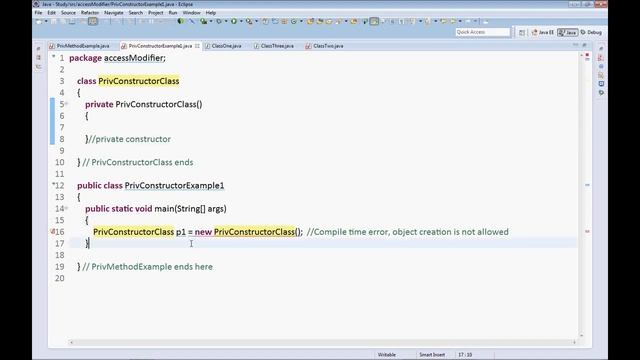Viewport: 640px width, 360px height.
Task: Click the red error summary square above ruler
Action: tap(587, 54)
